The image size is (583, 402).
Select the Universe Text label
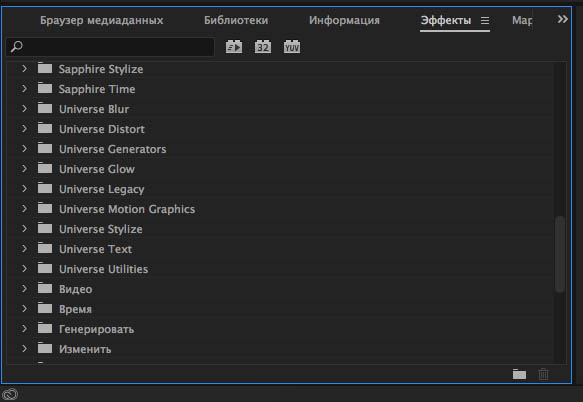[x=96, y=249]
